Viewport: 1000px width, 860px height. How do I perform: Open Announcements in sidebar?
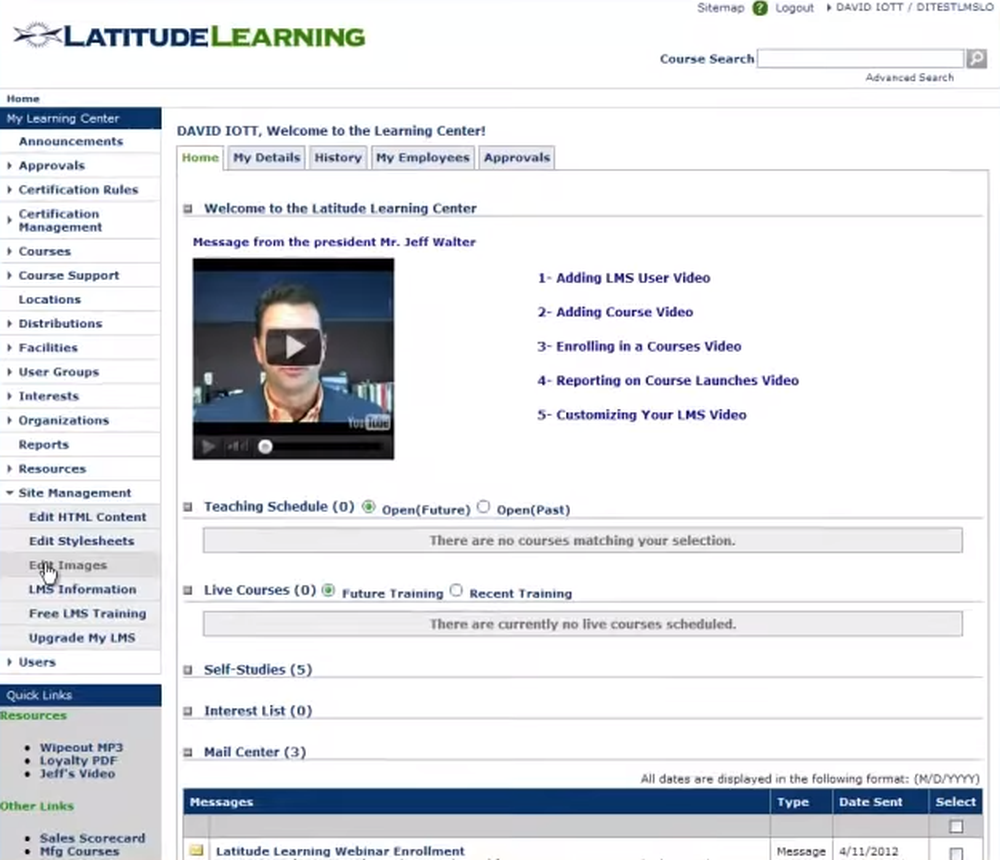pyautogui.click(x=71, y=142)
